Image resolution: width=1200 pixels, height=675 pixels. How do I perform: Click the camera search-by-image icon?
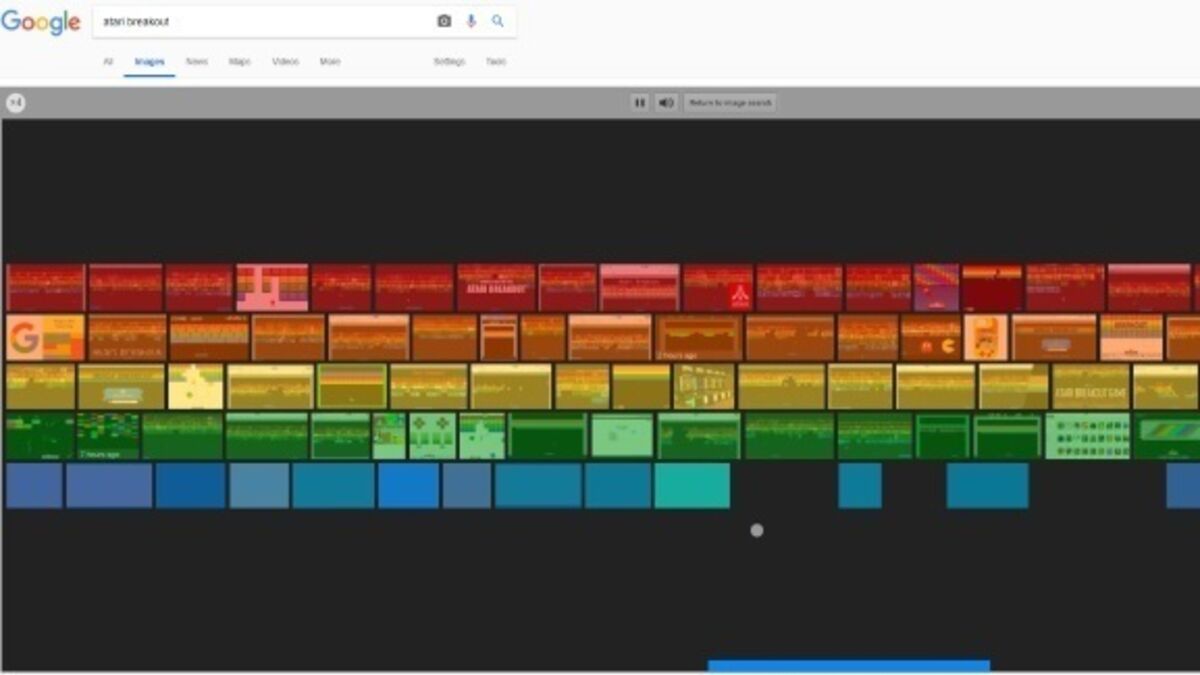[x=444, y=21]
